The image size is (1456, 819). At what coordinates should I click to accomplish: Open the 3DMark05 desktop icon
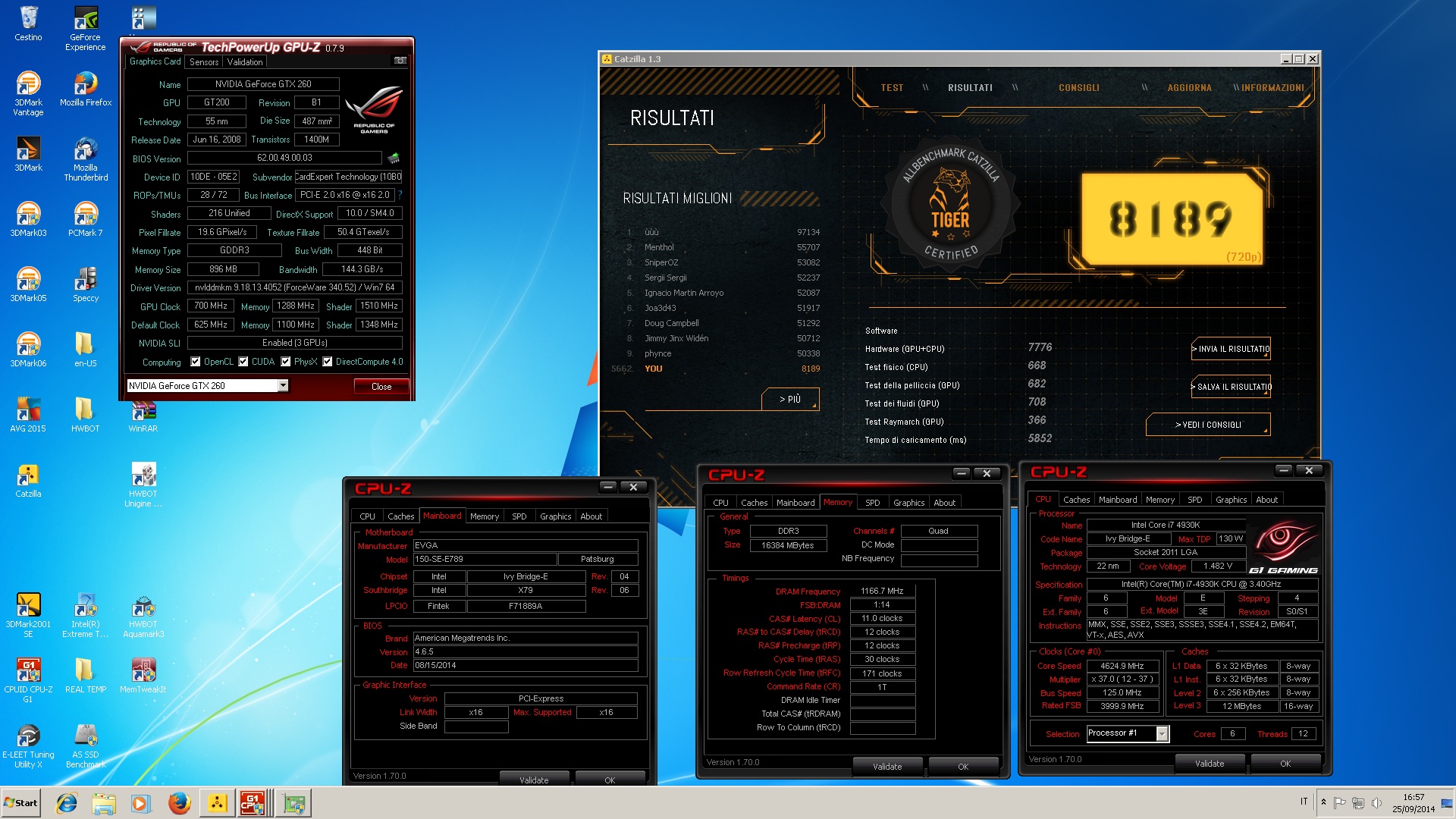[28, 284]
